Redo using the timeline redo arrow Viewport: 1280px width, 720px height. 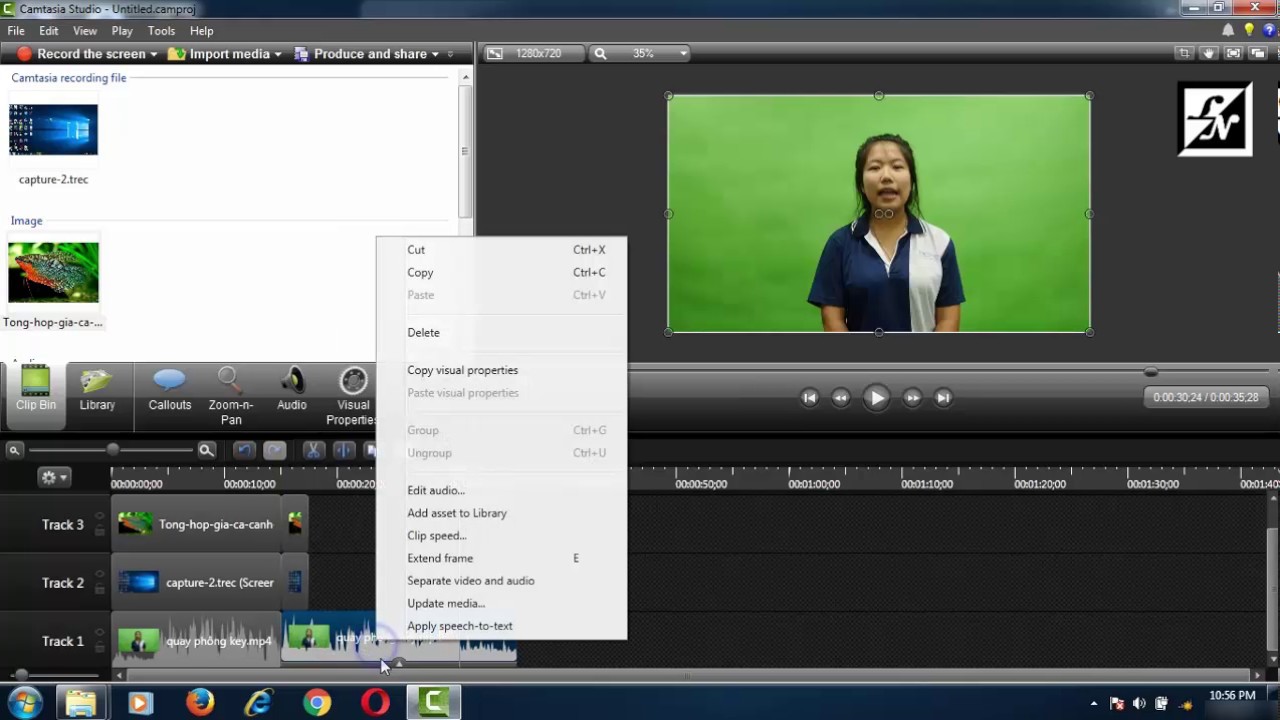pos(274,451)
